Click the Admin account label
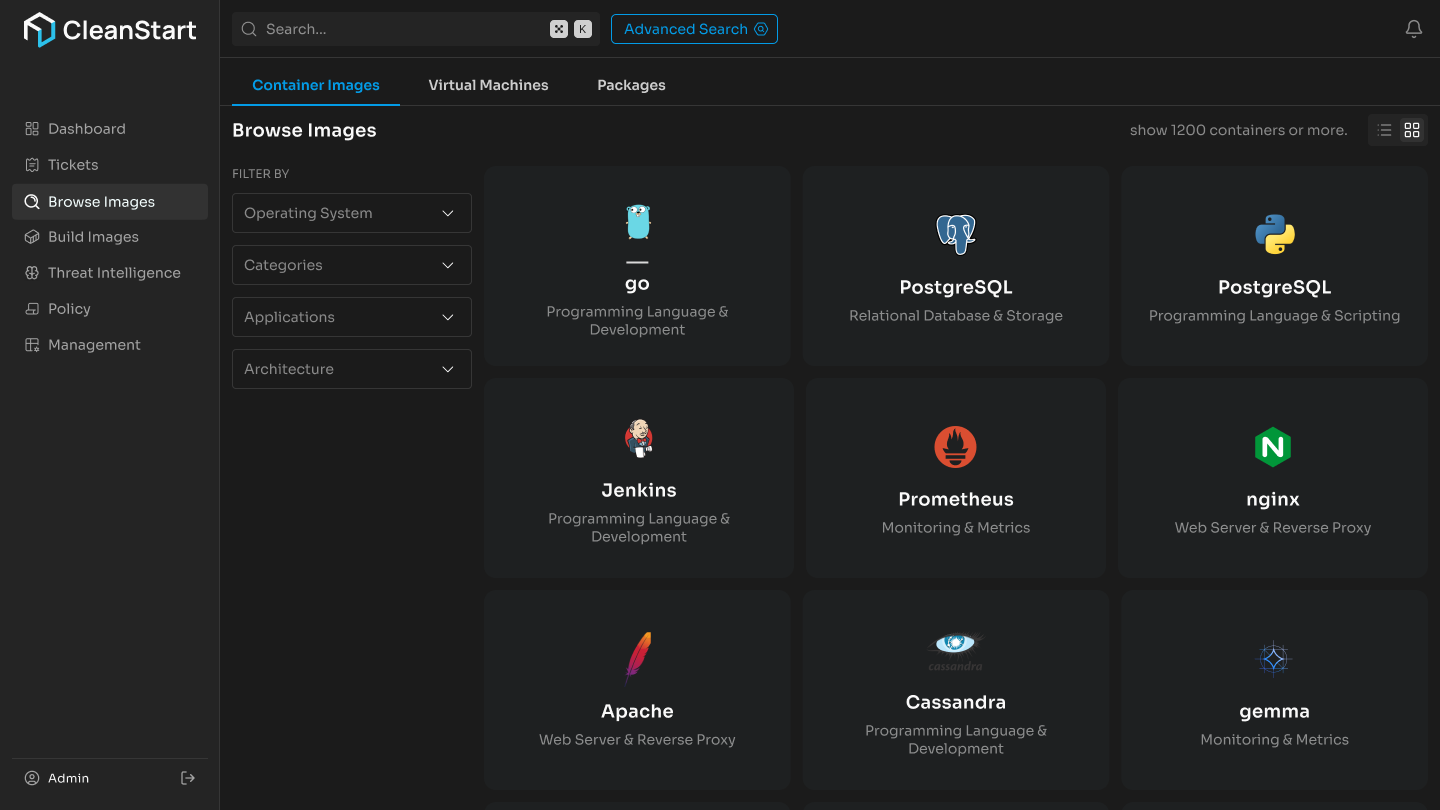 pos(68,778)
